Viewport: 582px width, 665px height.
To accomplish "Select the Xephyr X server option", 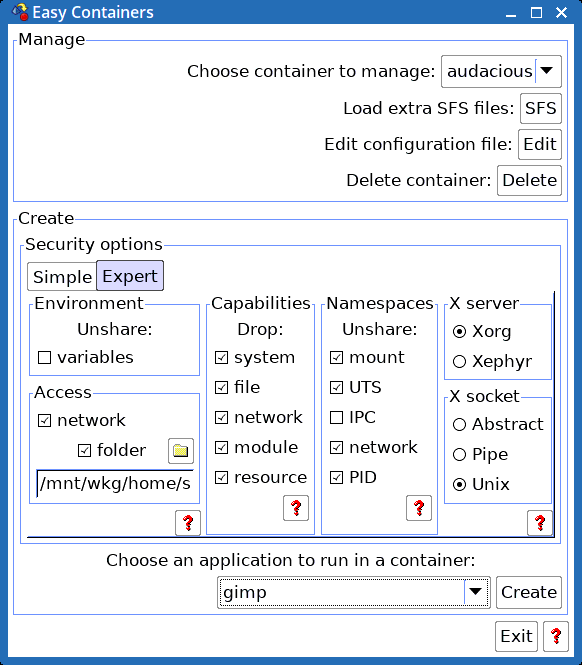I will coord(459,361).
